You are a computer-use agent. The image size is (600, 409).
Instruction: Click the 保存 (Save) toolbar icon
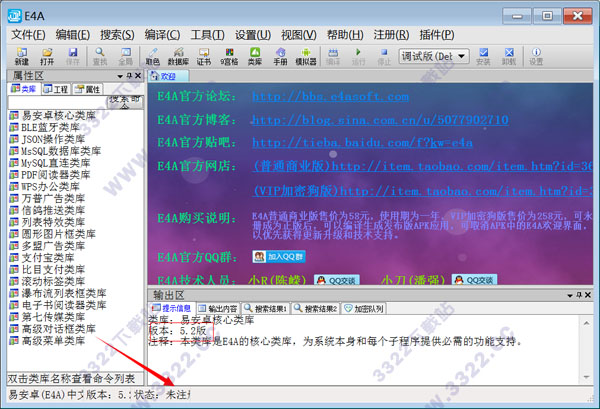point(73,57)
